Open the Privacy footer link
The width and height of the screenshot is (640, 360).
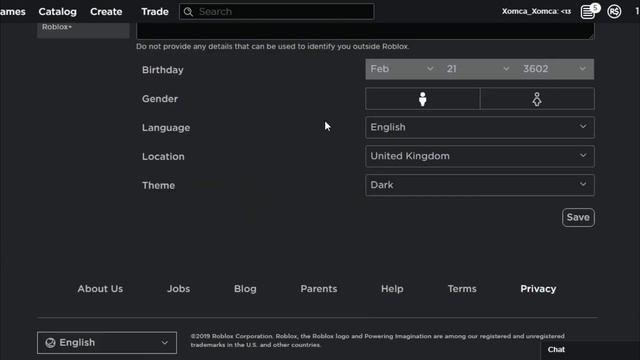pyautogui.click(x=538, y=289)
